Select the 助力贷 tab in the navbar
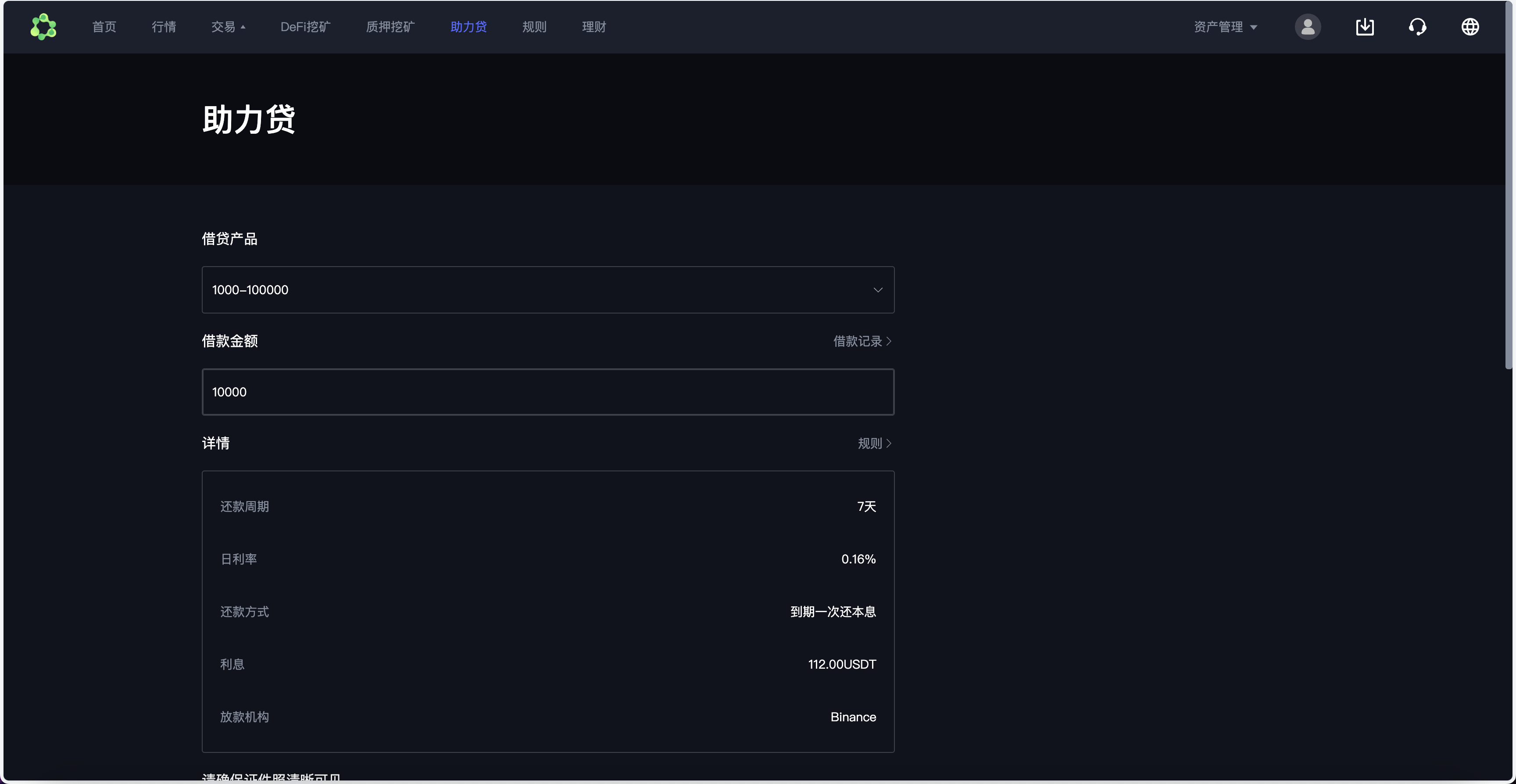The image size is (1516, 784). pos(468,26)
